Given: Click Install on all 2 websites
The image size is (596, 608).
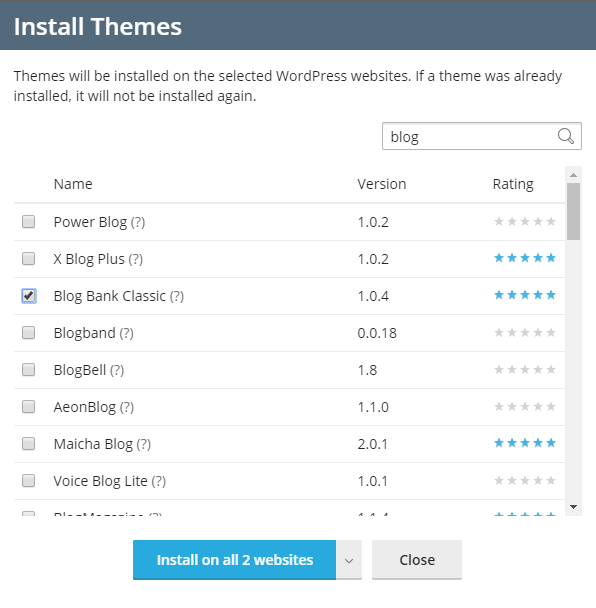Looking at the screenshot, I should pyautogui.click(x=235, y=560).
